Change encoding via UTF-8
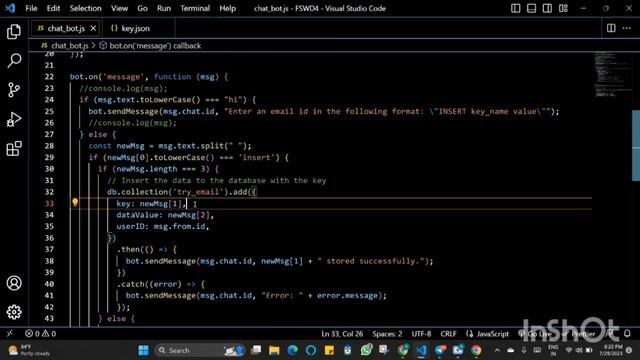The width and height of the screenshot is (640, 360). point(421,333)
